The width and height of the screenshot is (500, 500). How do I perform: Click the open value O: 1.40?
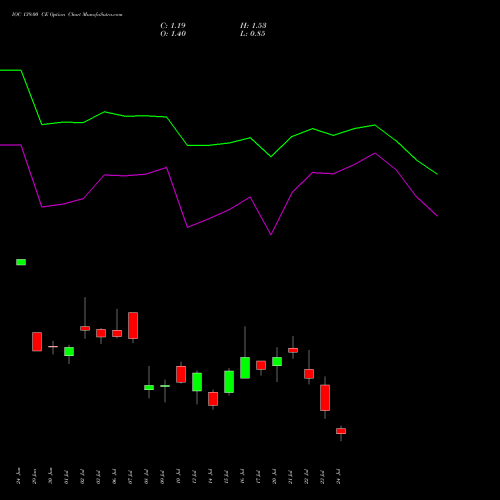pyautogui.click(x=173, y=34)
